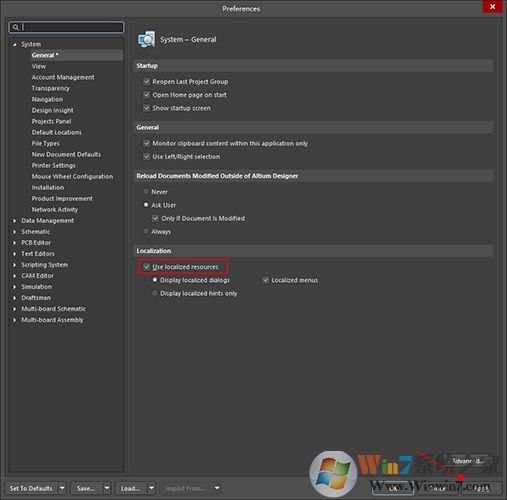Select the Never reload radio option
Image resolution: width=507 pixels, height=500 pixels.
click(x=146, y=192)
